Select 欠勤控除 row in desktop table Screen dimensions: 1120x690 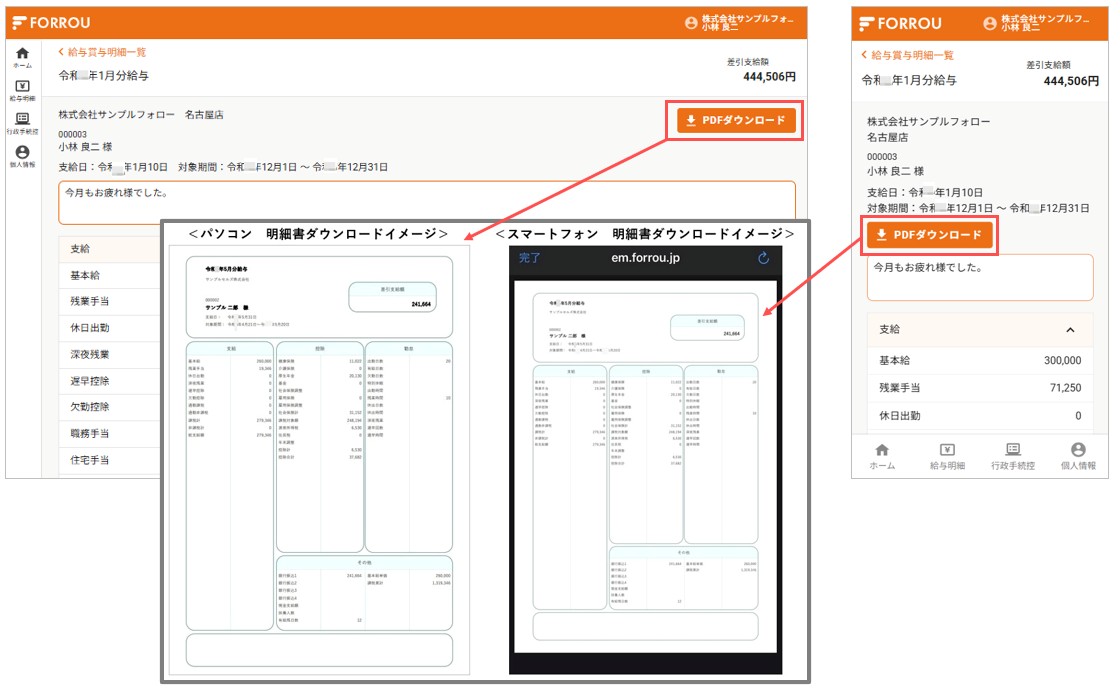point(110,407)
